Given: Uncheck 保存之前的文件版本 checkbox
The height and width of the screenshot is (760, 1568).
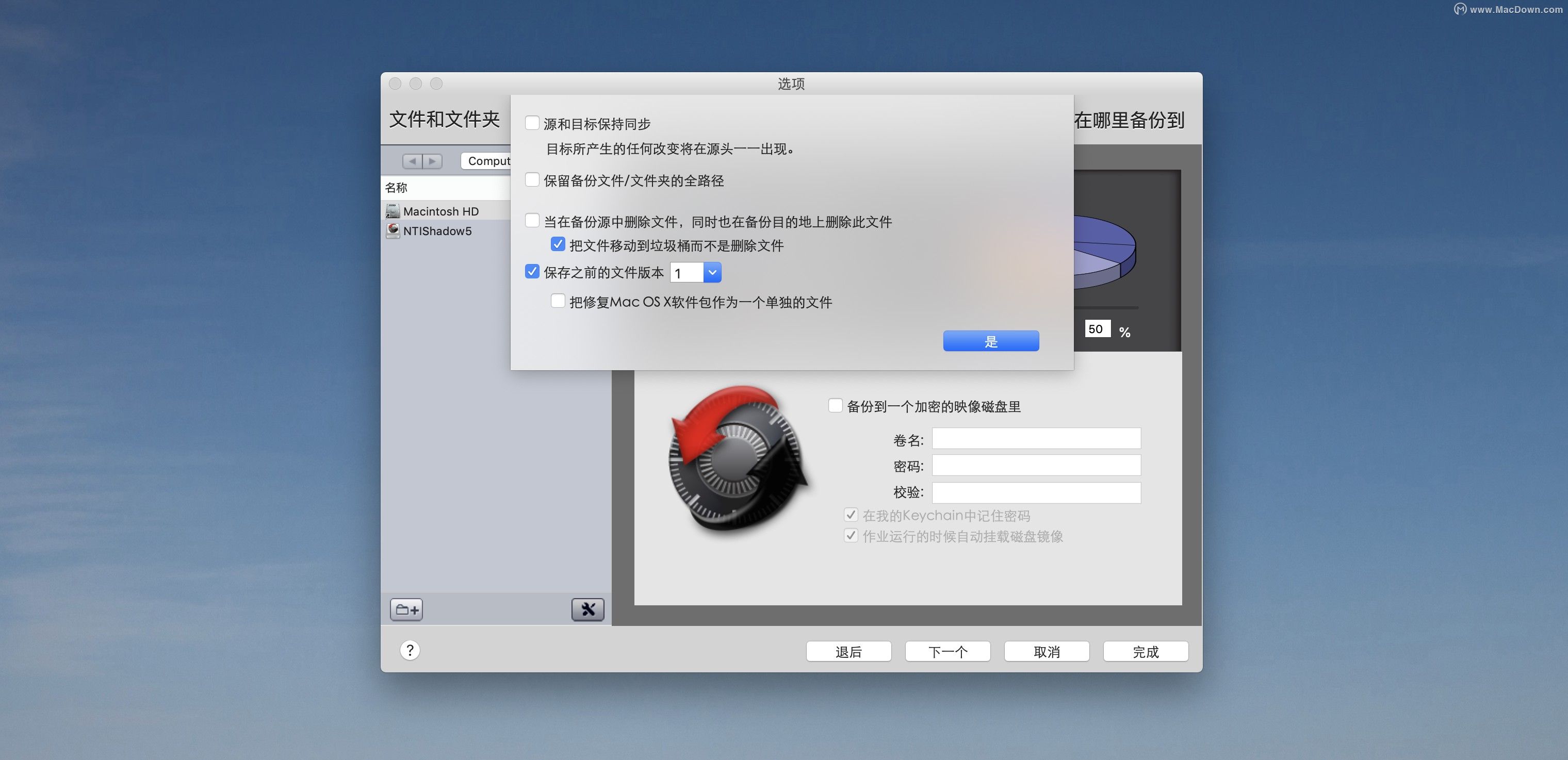Looking at the screenshot, I should pos(532,271).
